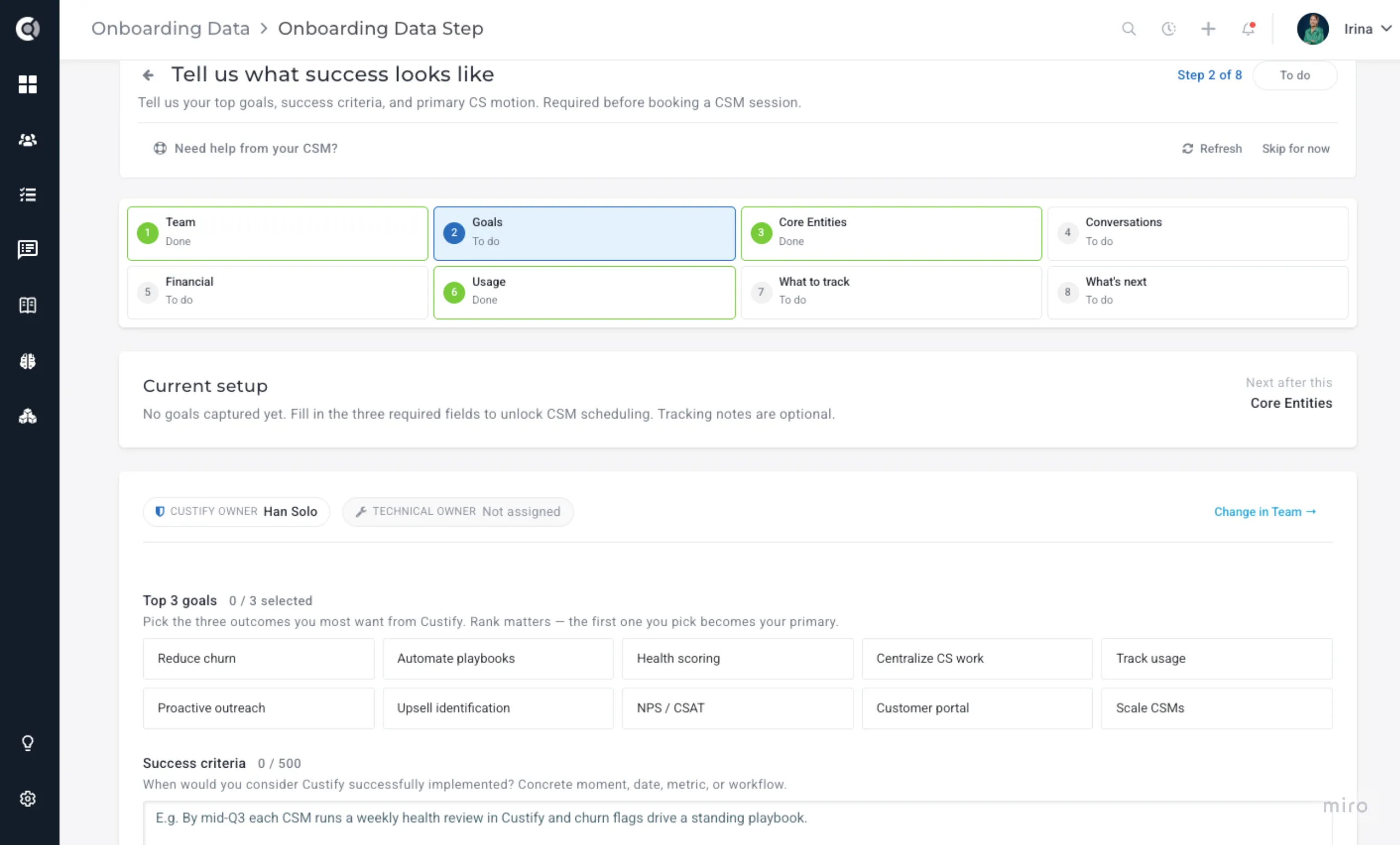
Task: Open the dashboard grid icon
Action: tap(27, 84)
